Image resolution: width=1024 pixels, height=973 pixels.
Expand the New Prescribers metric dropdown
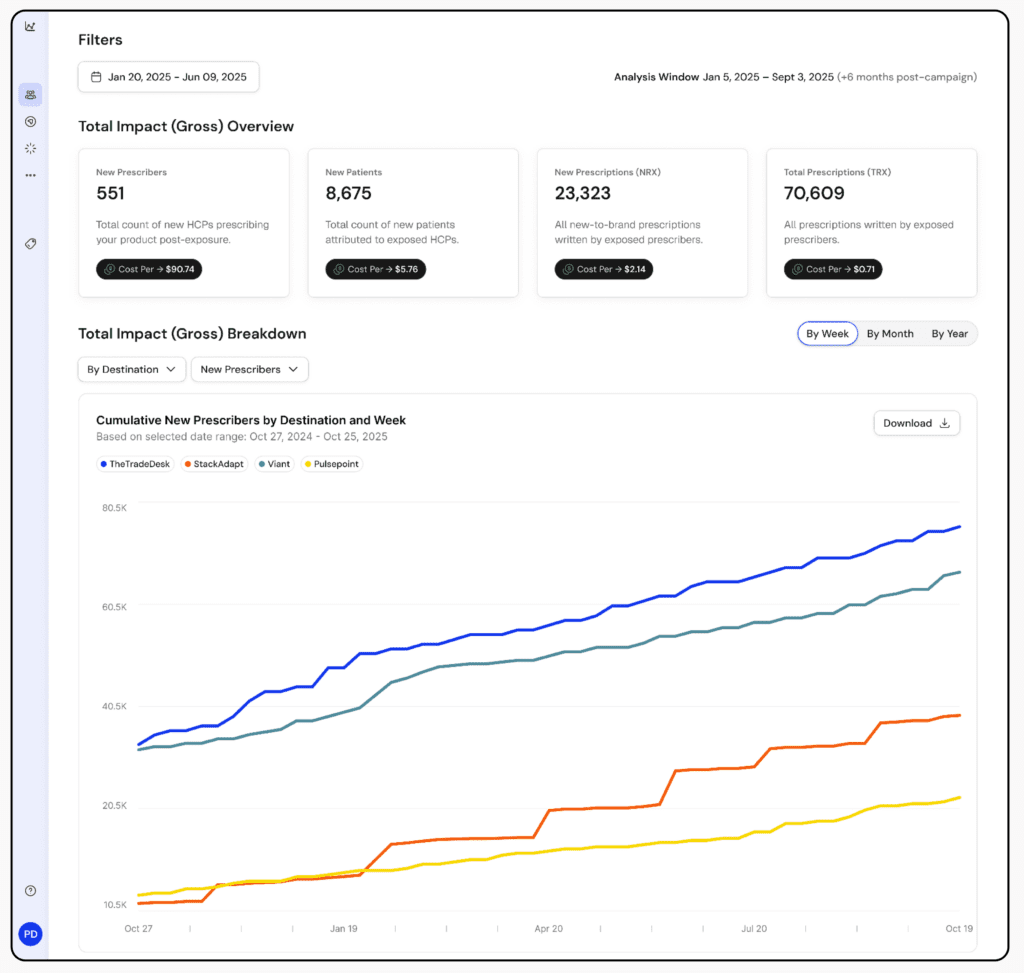coord(249,370)
